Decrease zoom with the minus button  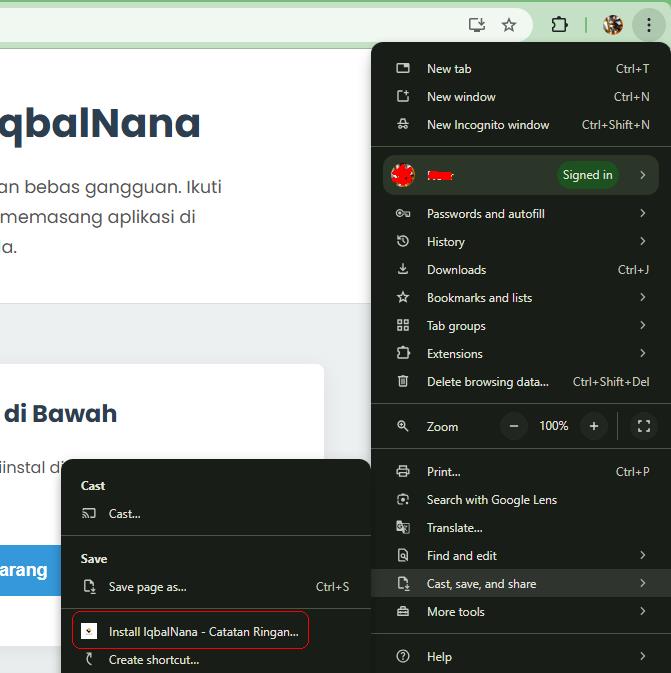coord(514,426)
